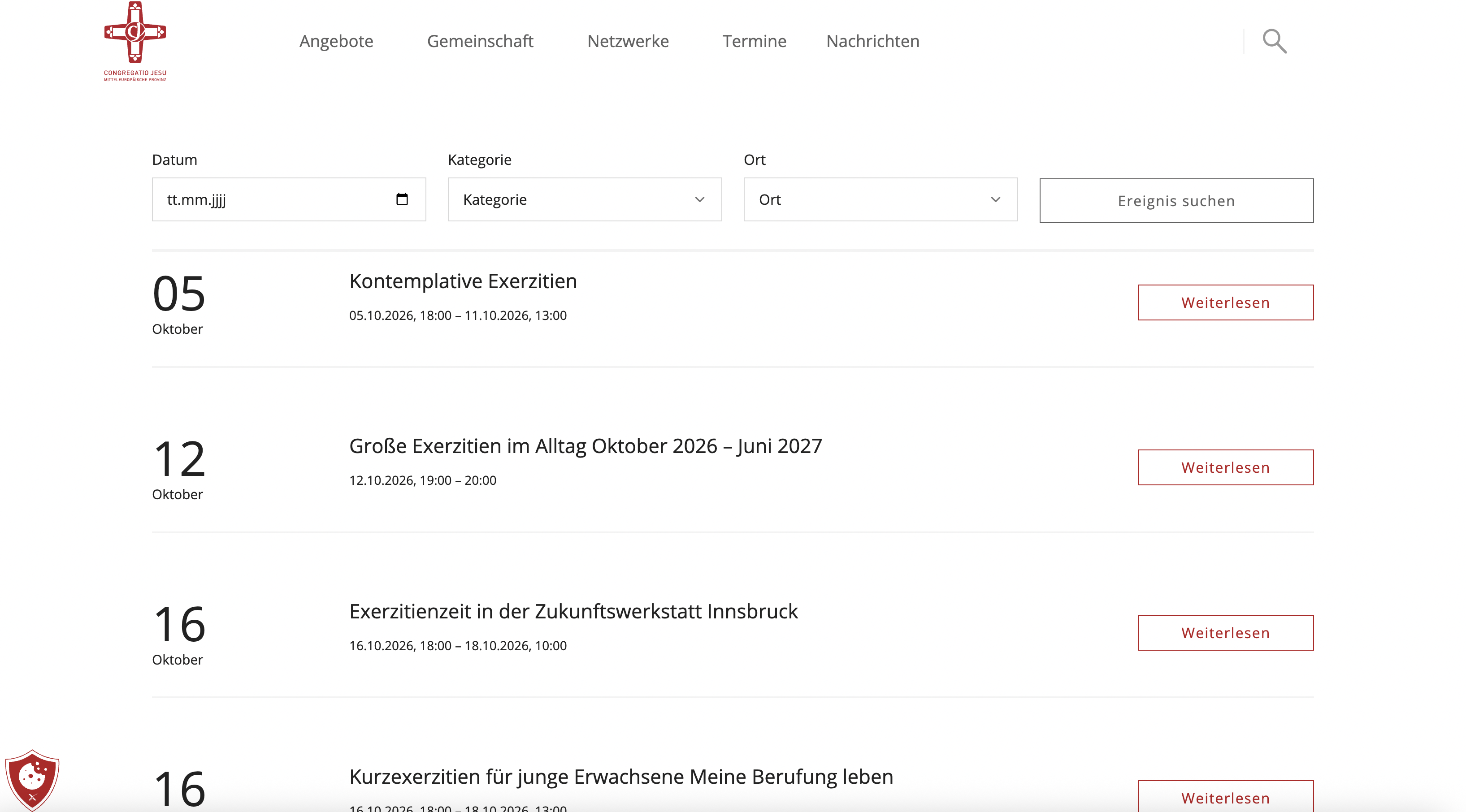Open the search magnifier icon
Screen dimensions: 1466x812
(1274, 41)
